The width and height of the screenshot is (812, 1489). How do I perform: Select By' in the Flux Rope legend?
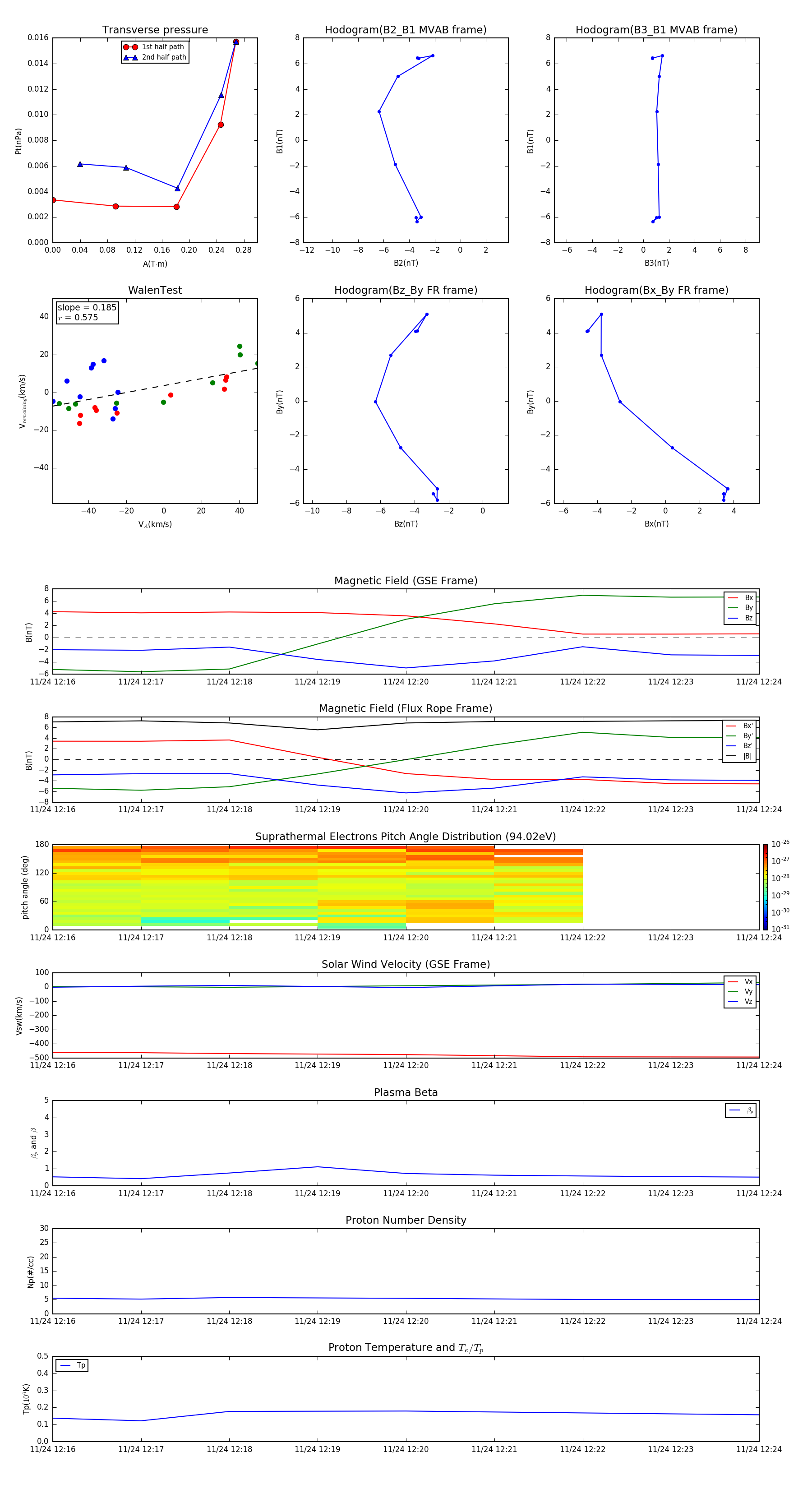click(x=740, y=736)
